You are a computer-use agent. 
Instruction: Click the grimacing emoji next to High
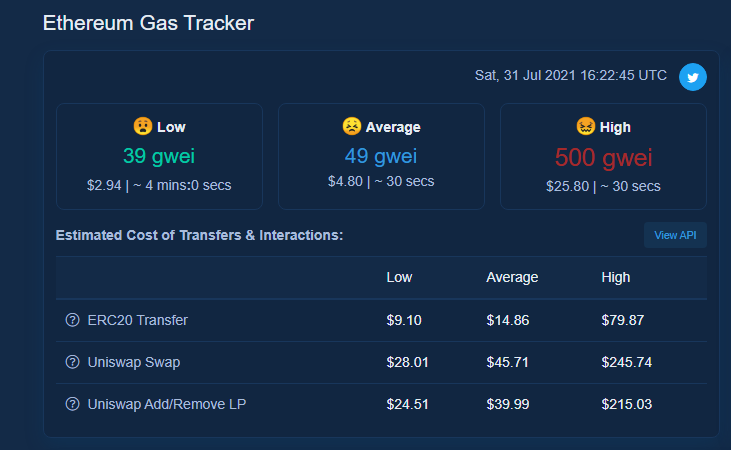586,126
